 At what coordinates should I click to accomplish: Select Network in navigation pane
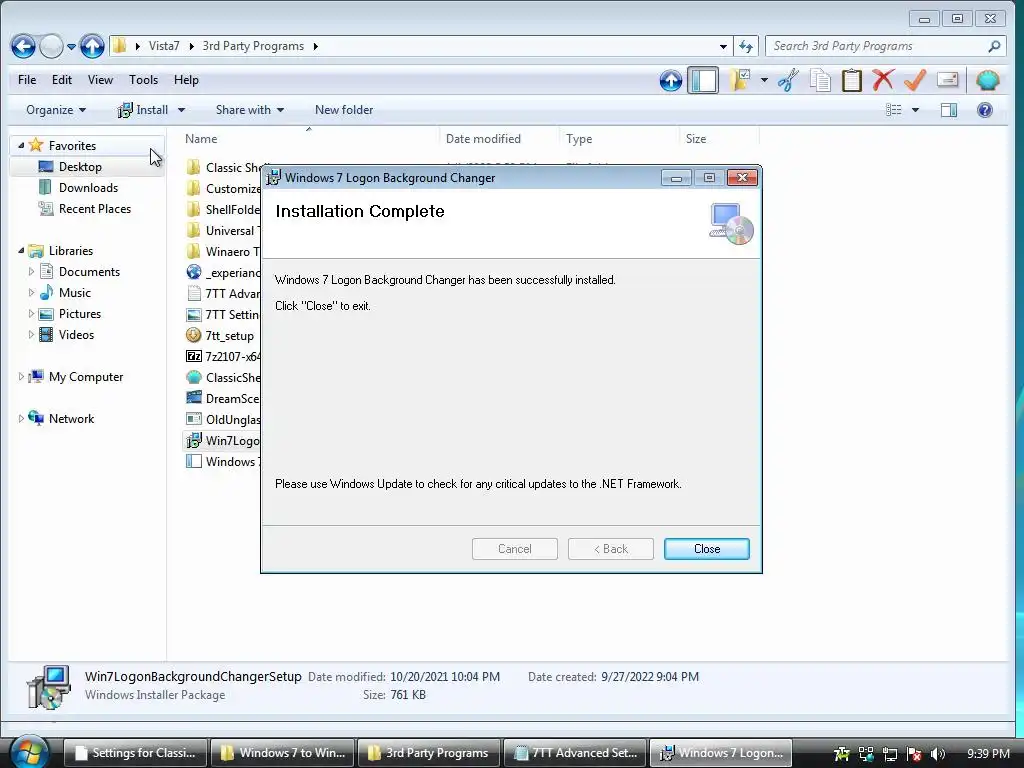tap(71, 419)
